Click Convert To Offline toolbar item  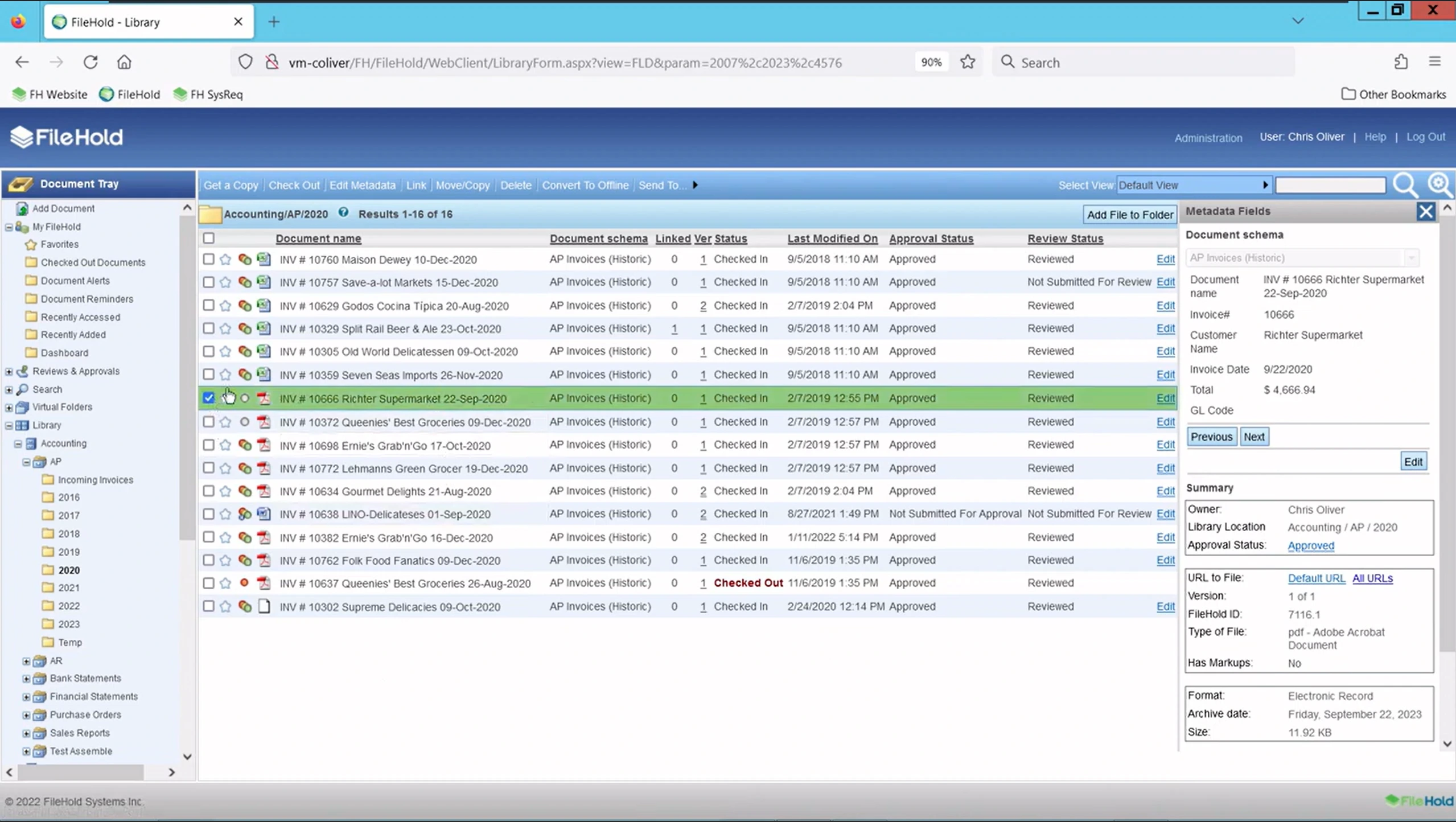[585, 186]
